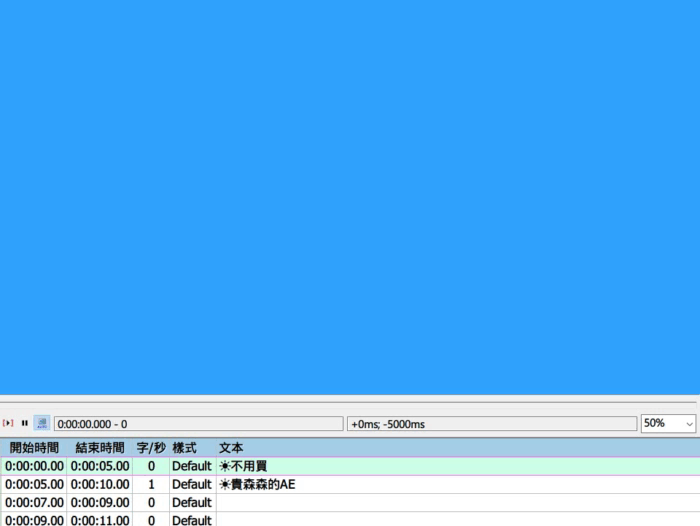Click end time 0:00:05.00 cell
700x526 pixels.
(100, 466)
